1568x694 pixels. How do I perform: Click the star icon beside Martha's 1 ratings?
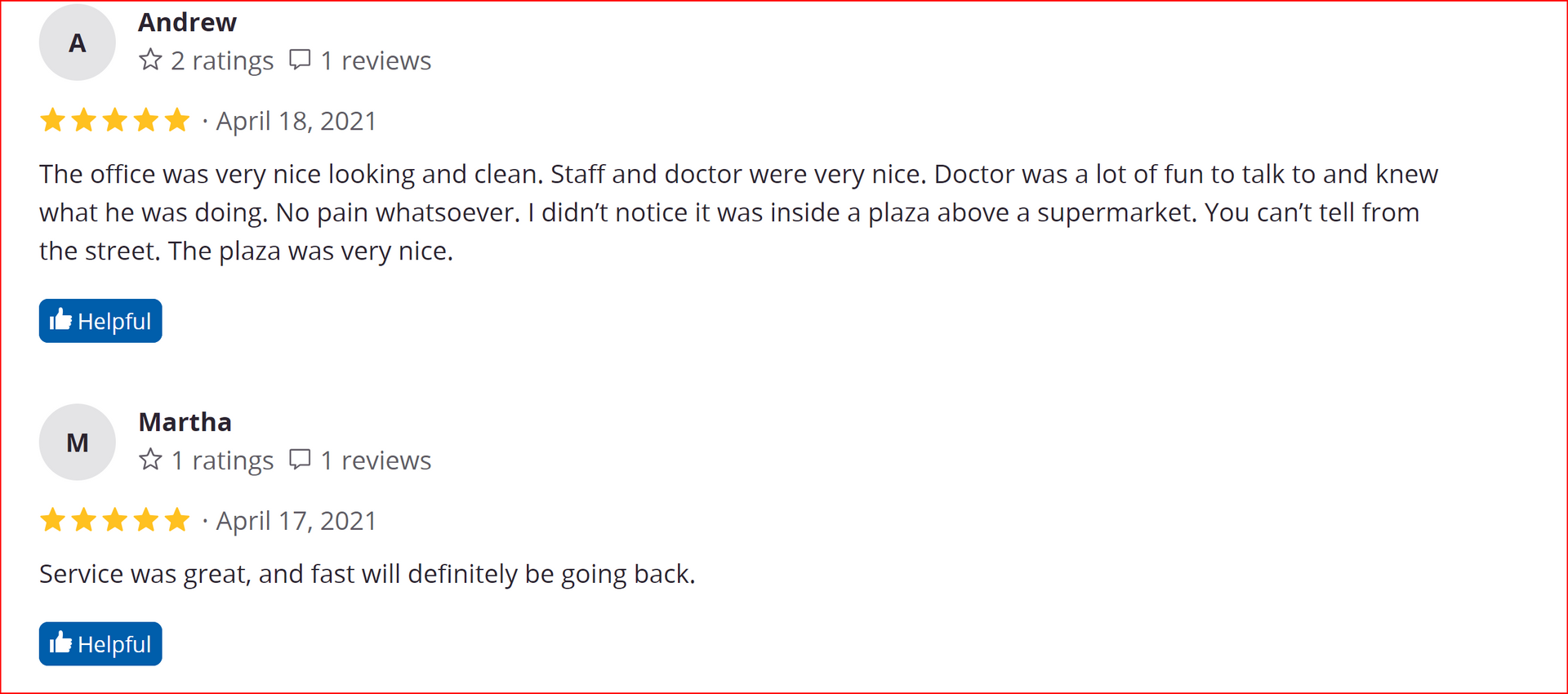click(x=150, y=460)
